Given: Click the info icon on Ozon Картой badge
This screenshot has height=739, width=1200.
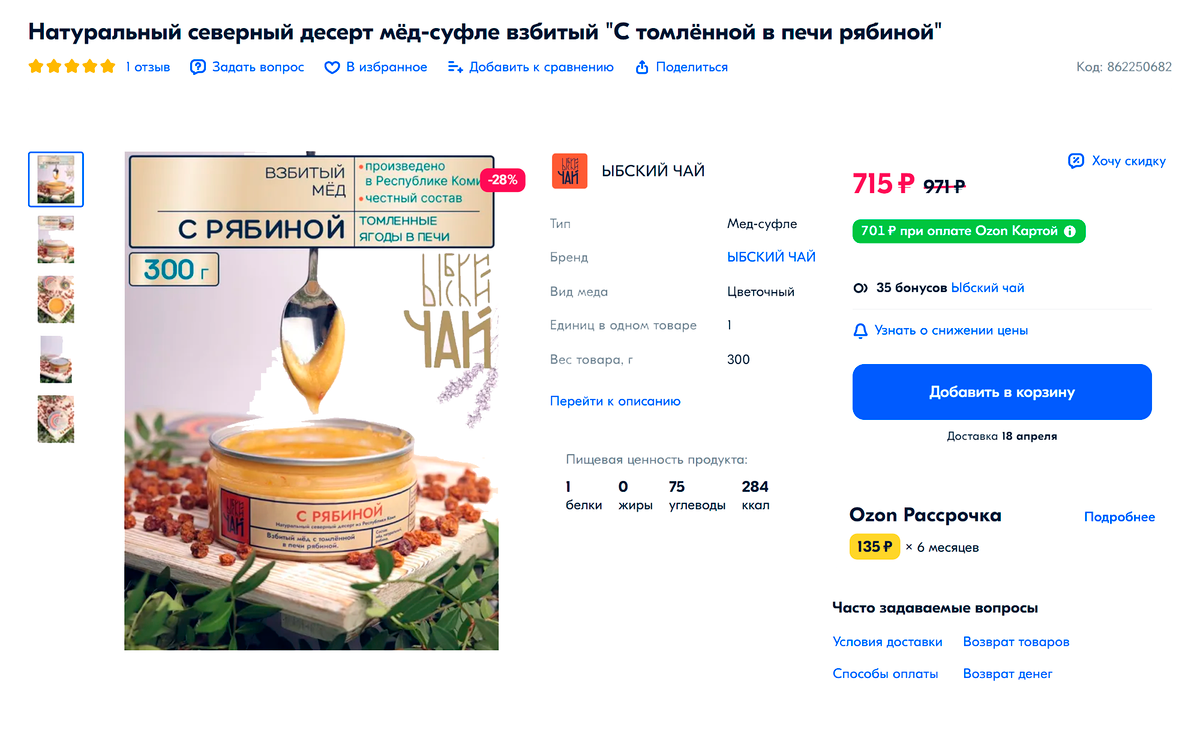Looking at the screenshot, I should 1070,231.
